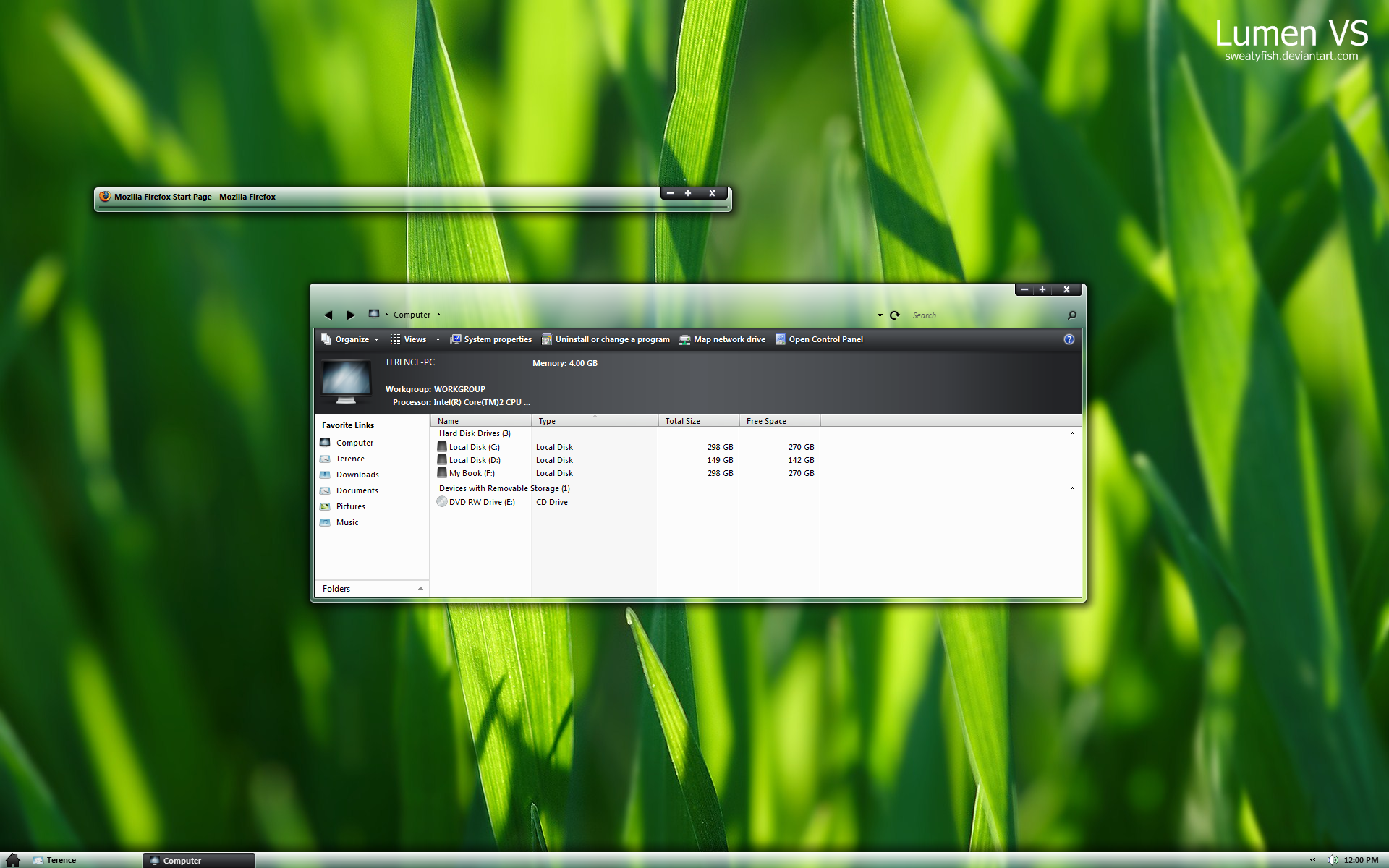Click the Back navigation arrow

click(328, 315)
